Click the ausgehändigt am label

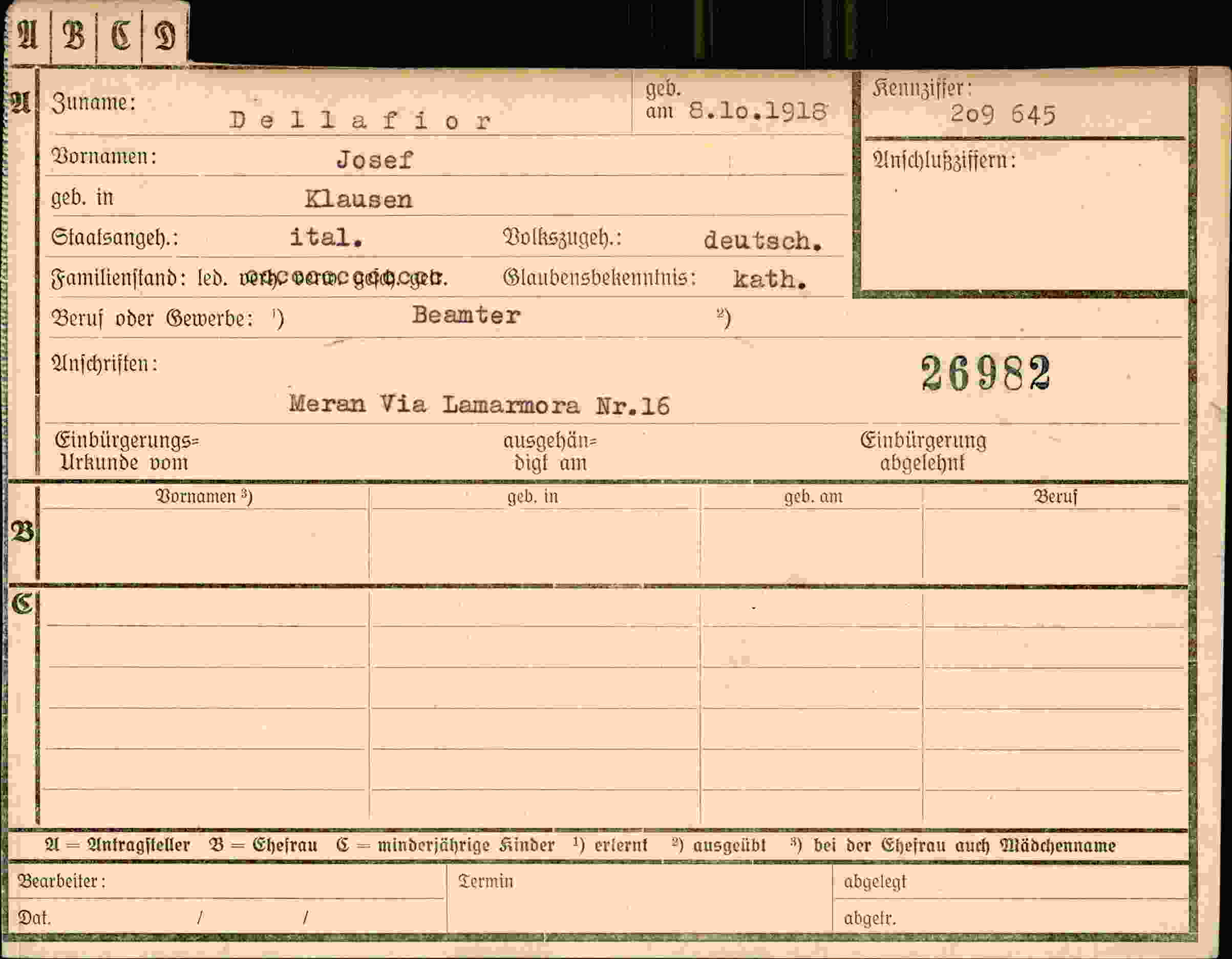click(550, 451)
